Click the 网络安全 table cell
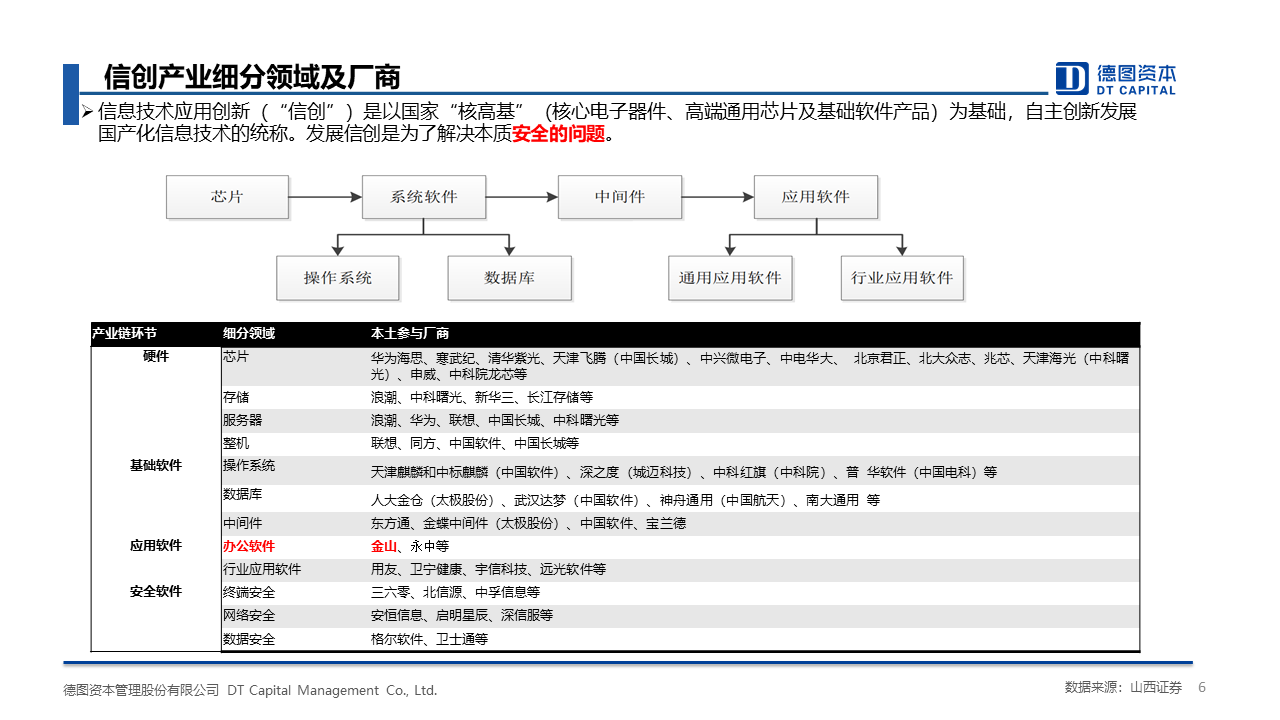1280x720 pixels. point(249,615)
